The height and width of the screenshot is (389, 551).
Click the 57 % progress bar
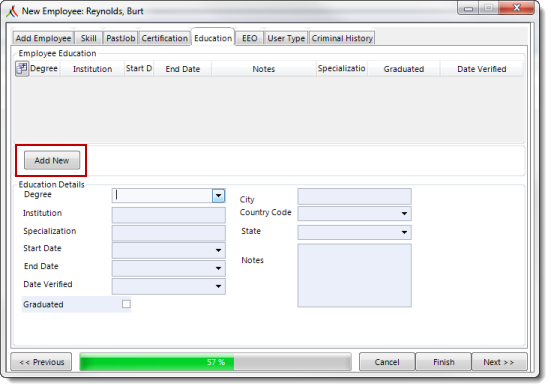[215, 362]
